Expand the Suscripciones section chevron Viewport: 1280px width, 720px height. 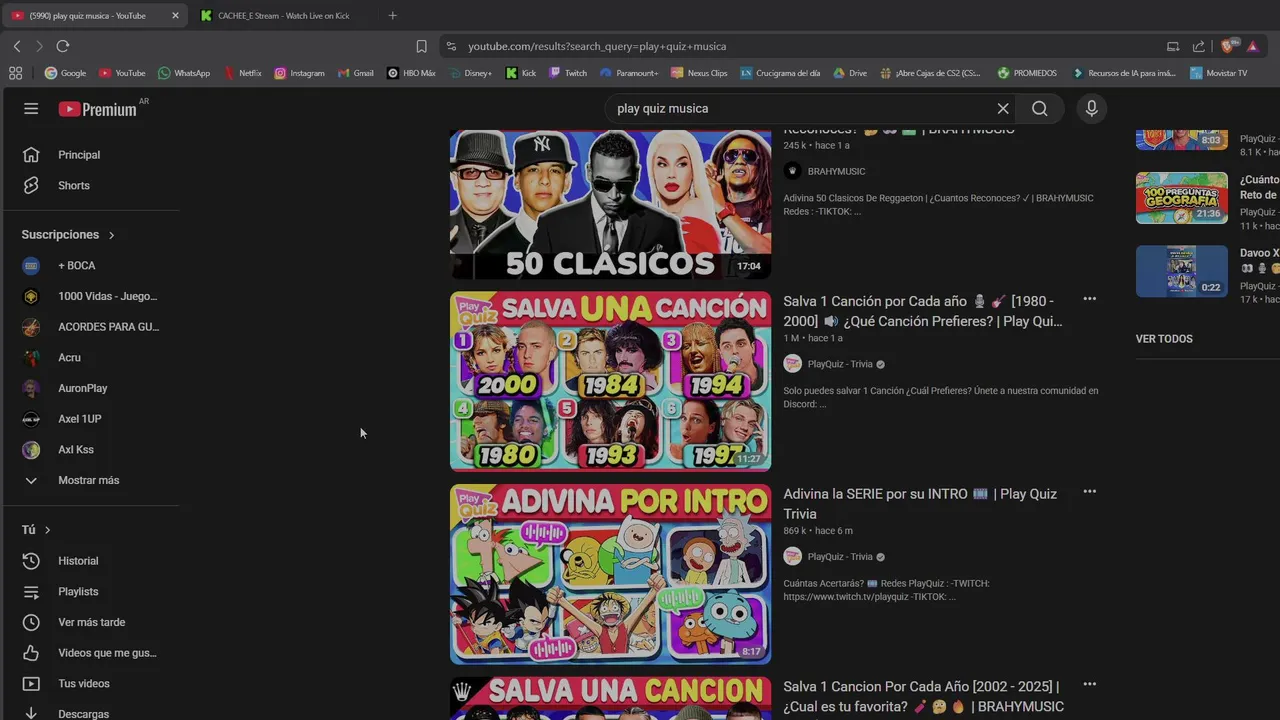coord(111,235)
